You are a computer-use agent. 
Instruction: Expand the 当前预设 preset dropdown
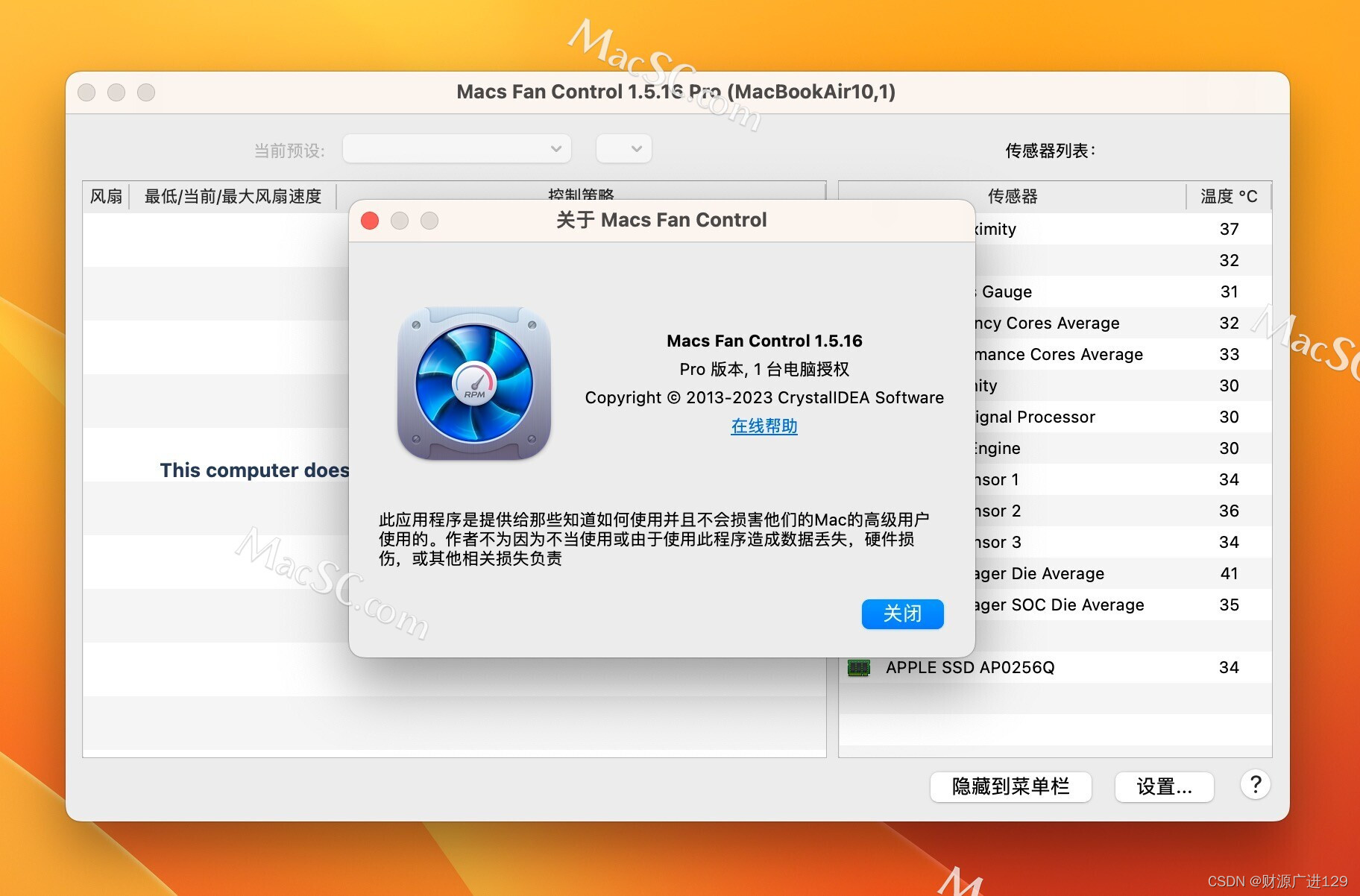point(457,148)
